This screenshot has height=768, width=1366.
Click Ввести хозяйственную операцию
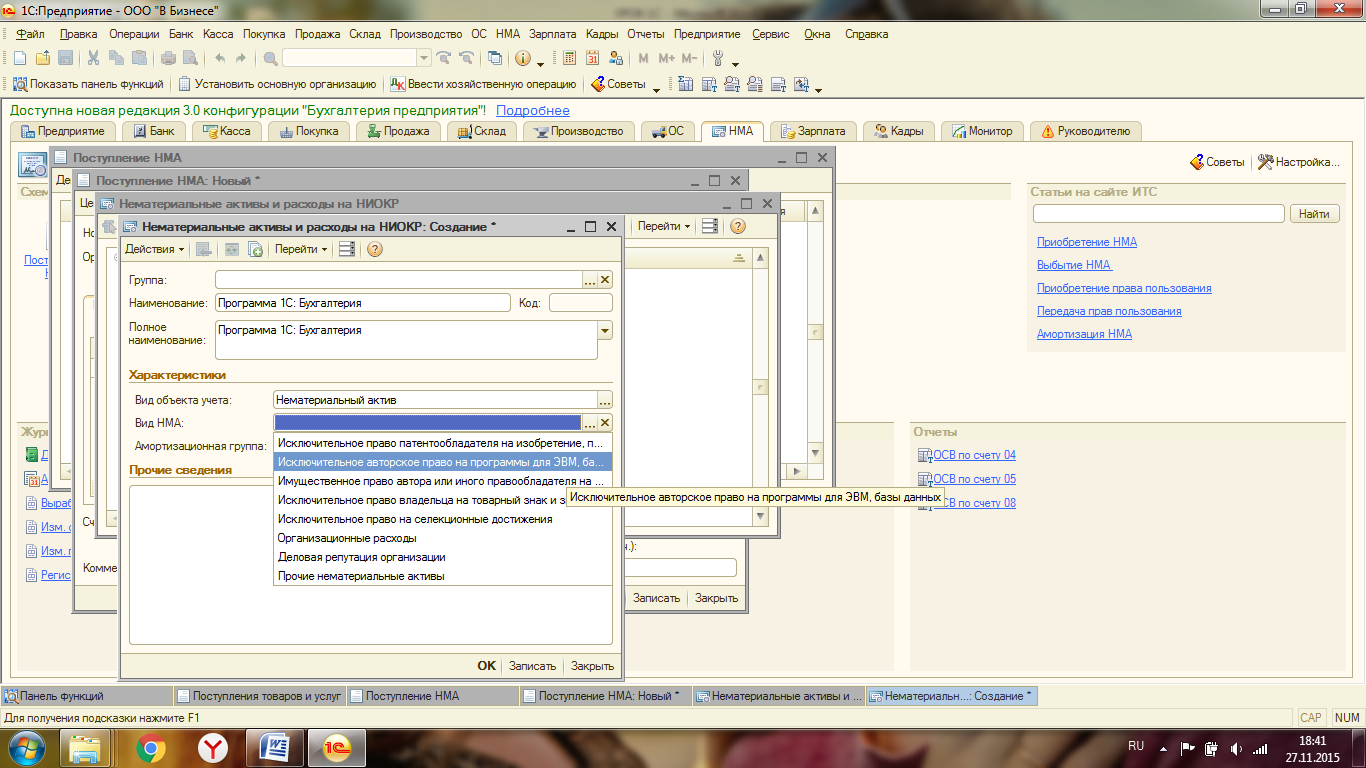(x=484, y=84)
